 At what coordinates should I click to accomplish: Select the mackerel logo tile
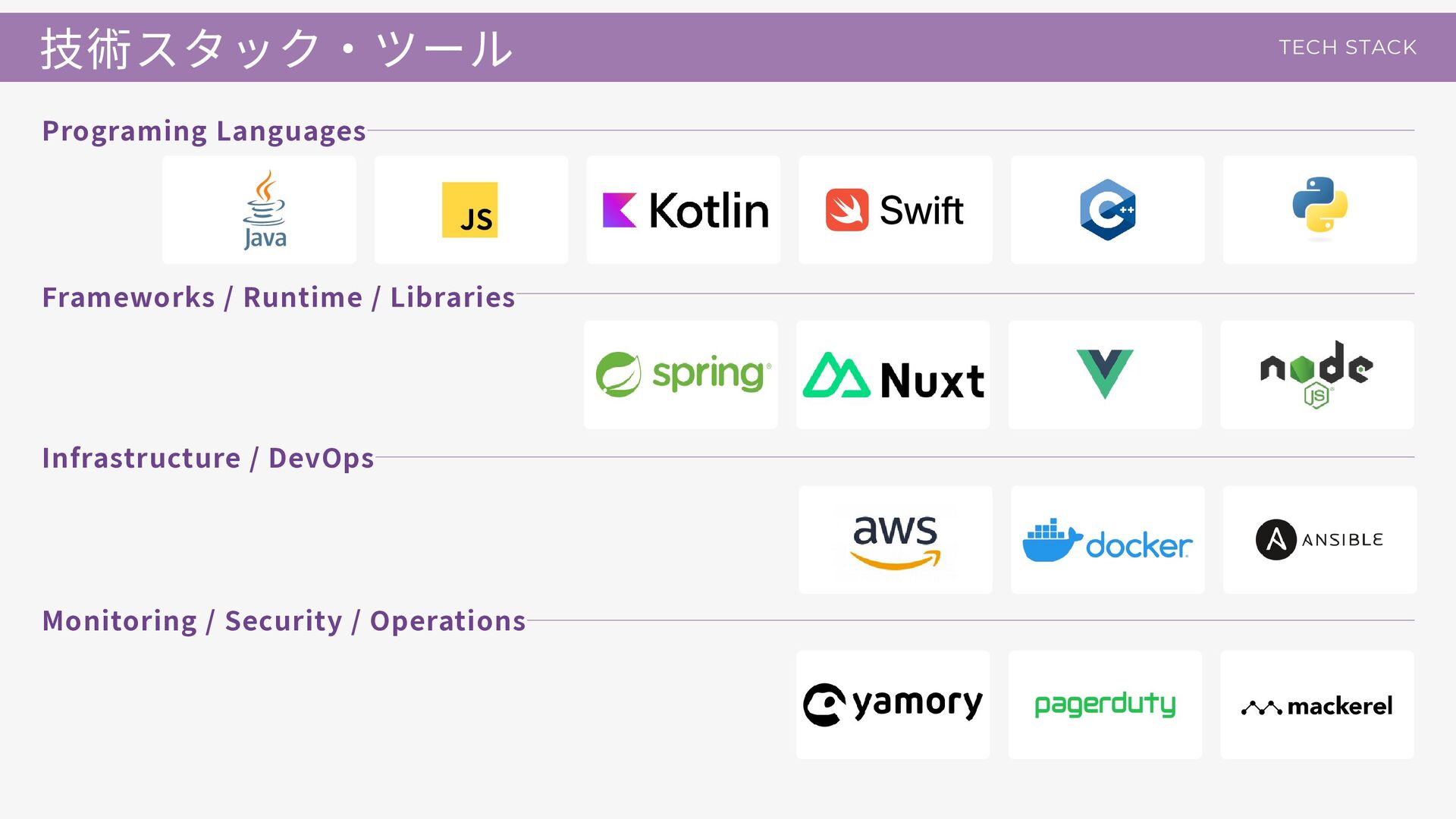coord(1317,706)
